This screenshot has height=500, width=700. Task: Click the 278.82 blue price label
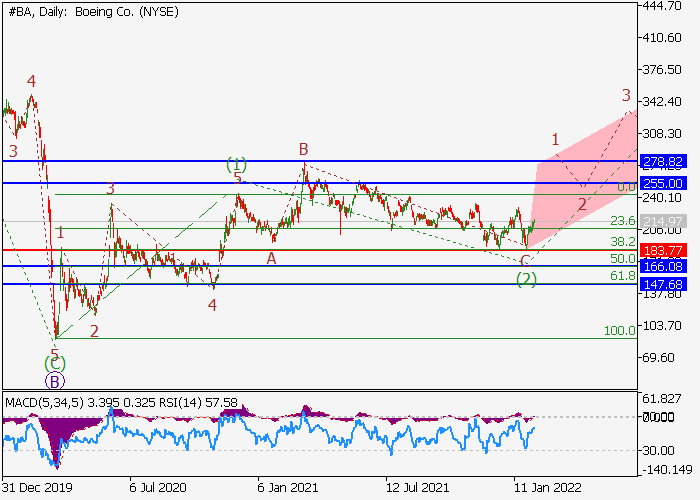[x=663, y=161]
